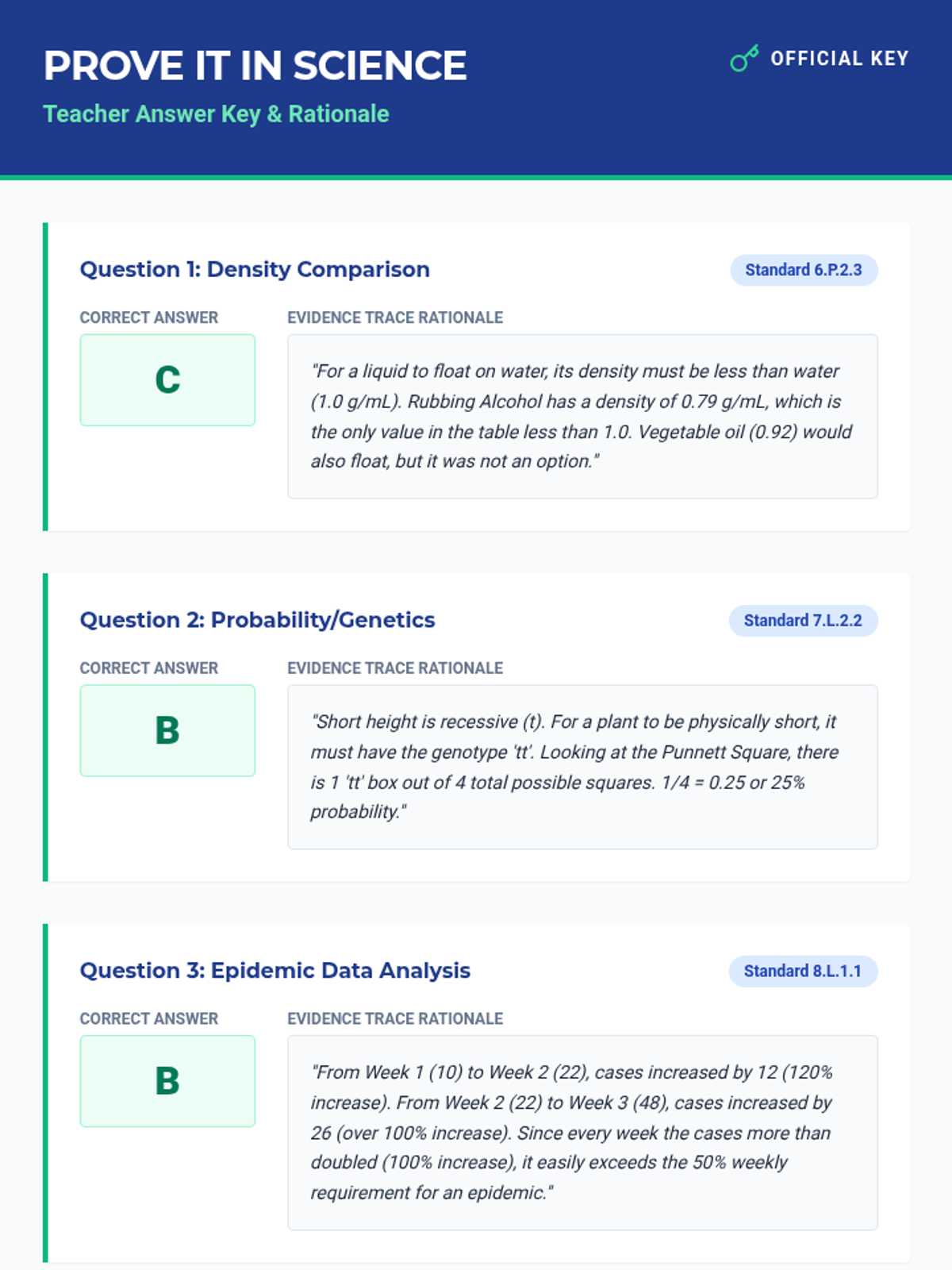
Task: Click the key icon in header
Action: coord(744,59)
